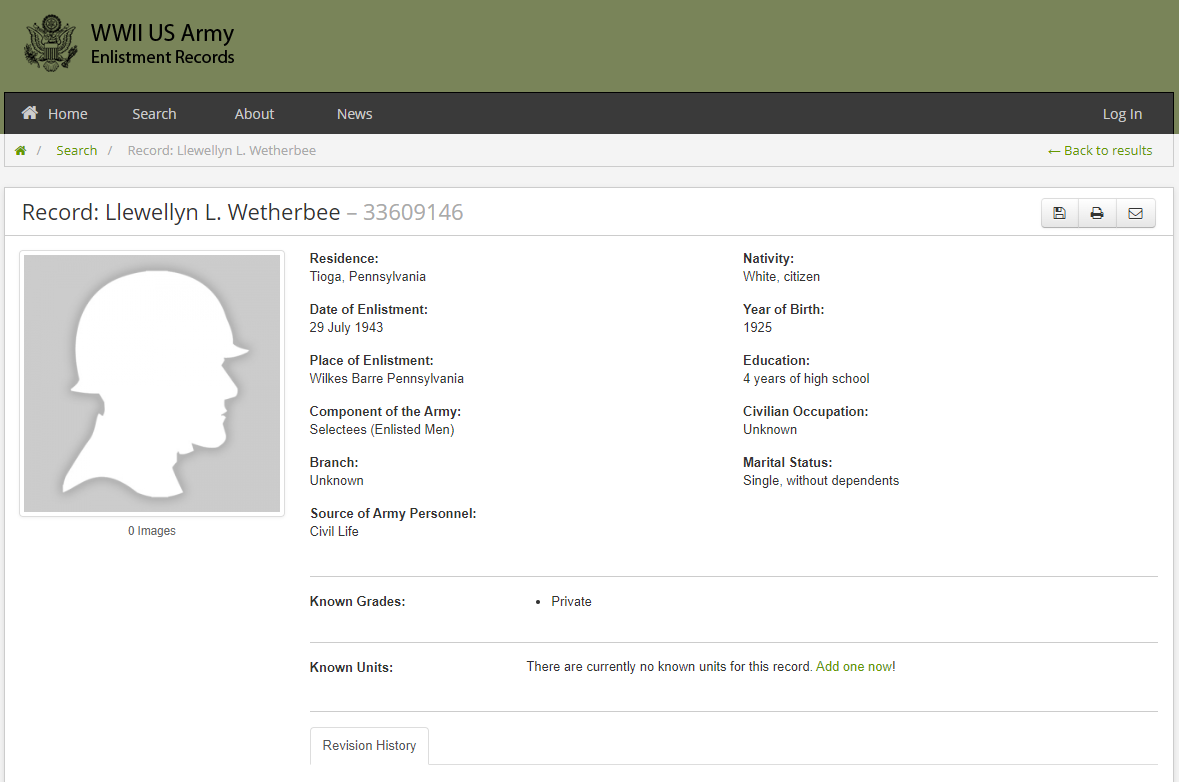Click breadcrumb text Record: Llewellyn L. Wetherbee

pos(222,150)
